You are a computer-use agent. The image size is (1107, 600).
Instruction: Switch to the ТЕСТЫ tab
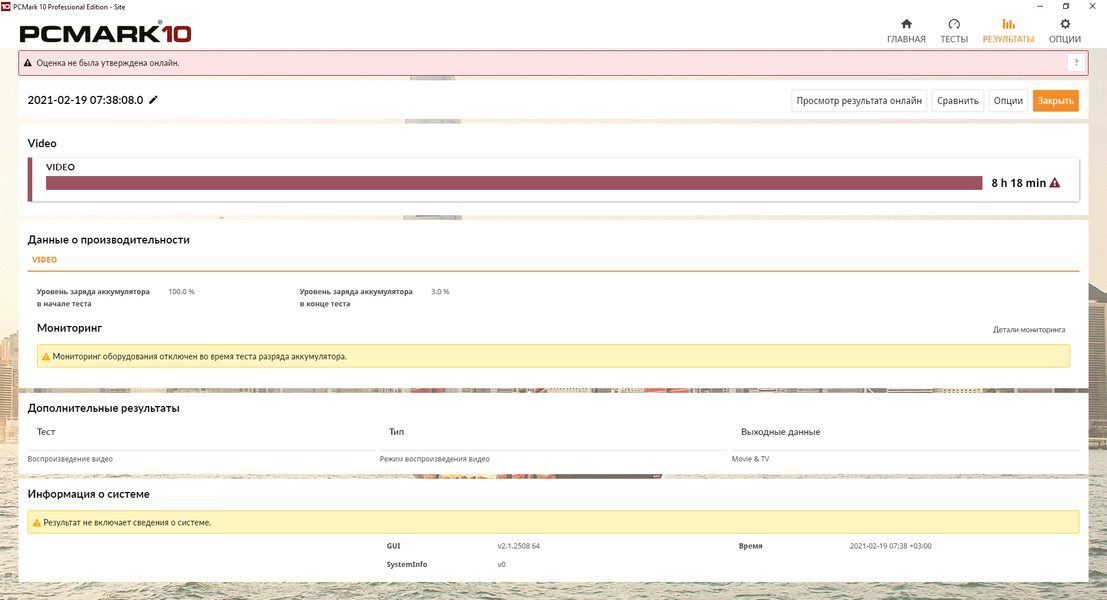click(x=954, y=32)
